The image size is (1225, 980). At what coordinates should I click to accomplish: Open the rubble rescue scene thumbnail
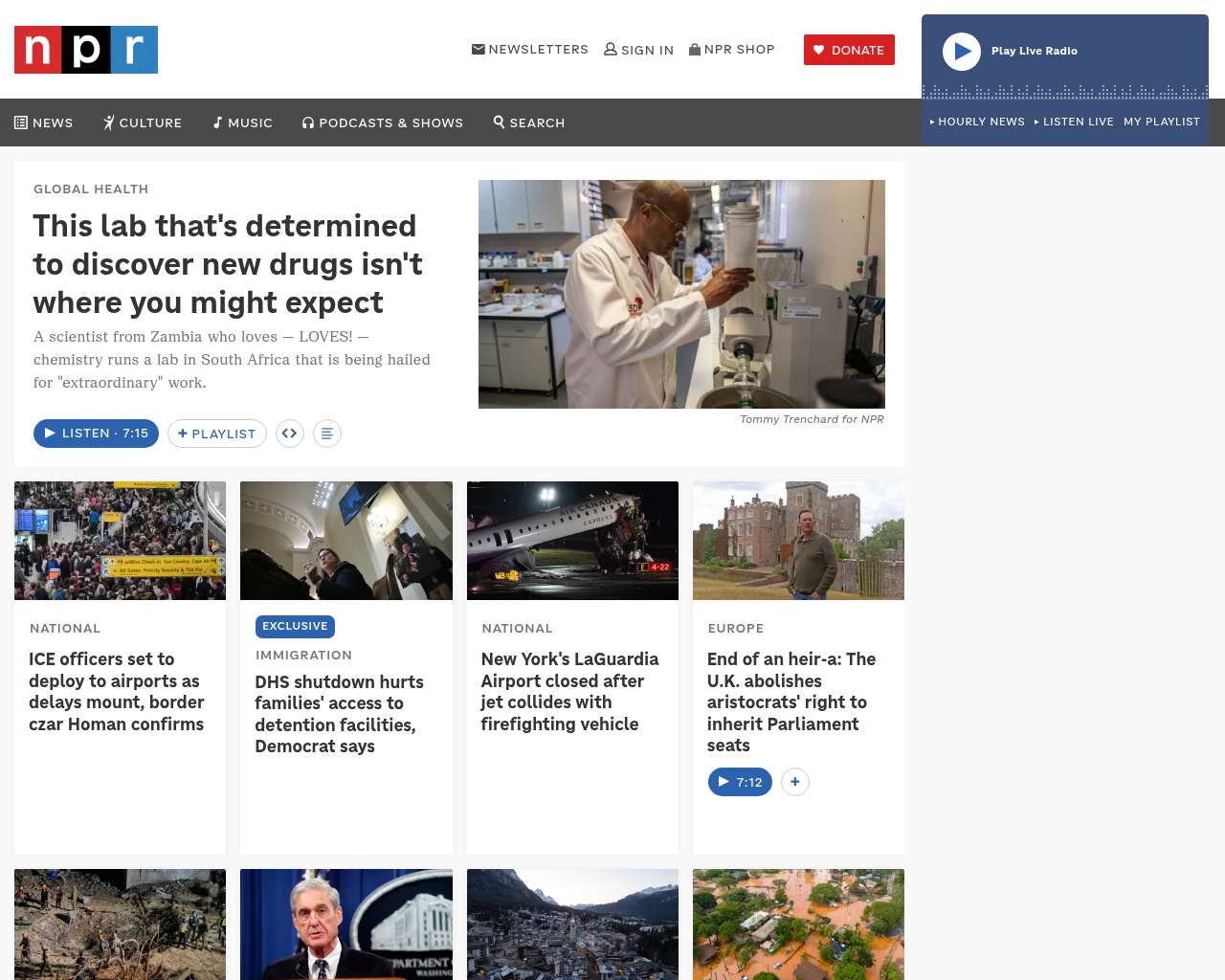tap(121, 924)
